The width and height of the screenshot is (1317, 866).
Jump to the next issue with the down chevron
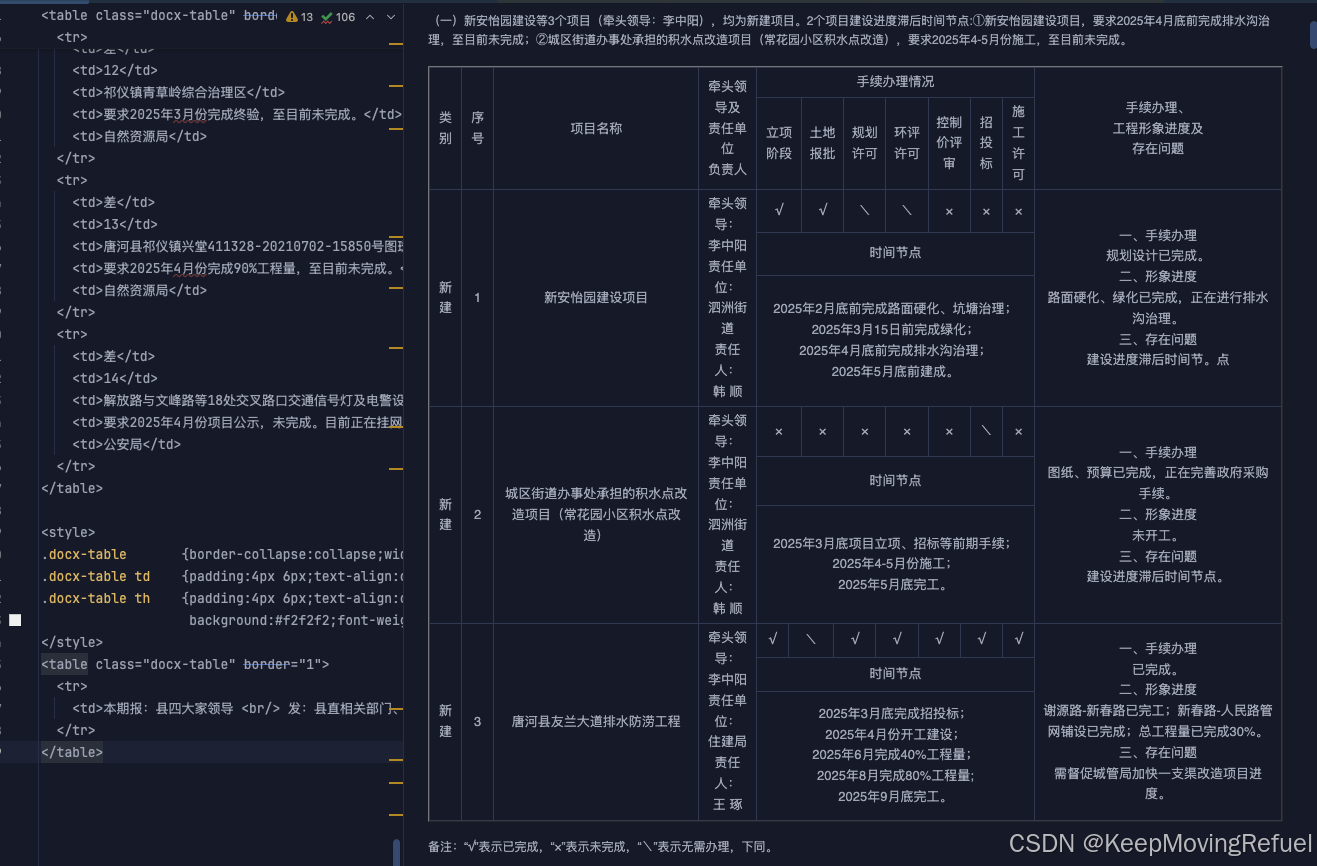click(x=389, y=17)
